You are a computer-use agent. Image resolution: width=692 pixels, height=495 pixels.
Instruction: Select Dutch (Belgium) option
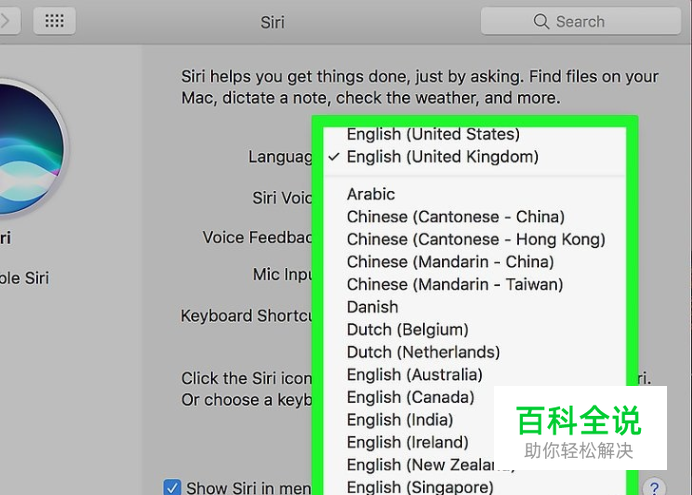[474, 330]
